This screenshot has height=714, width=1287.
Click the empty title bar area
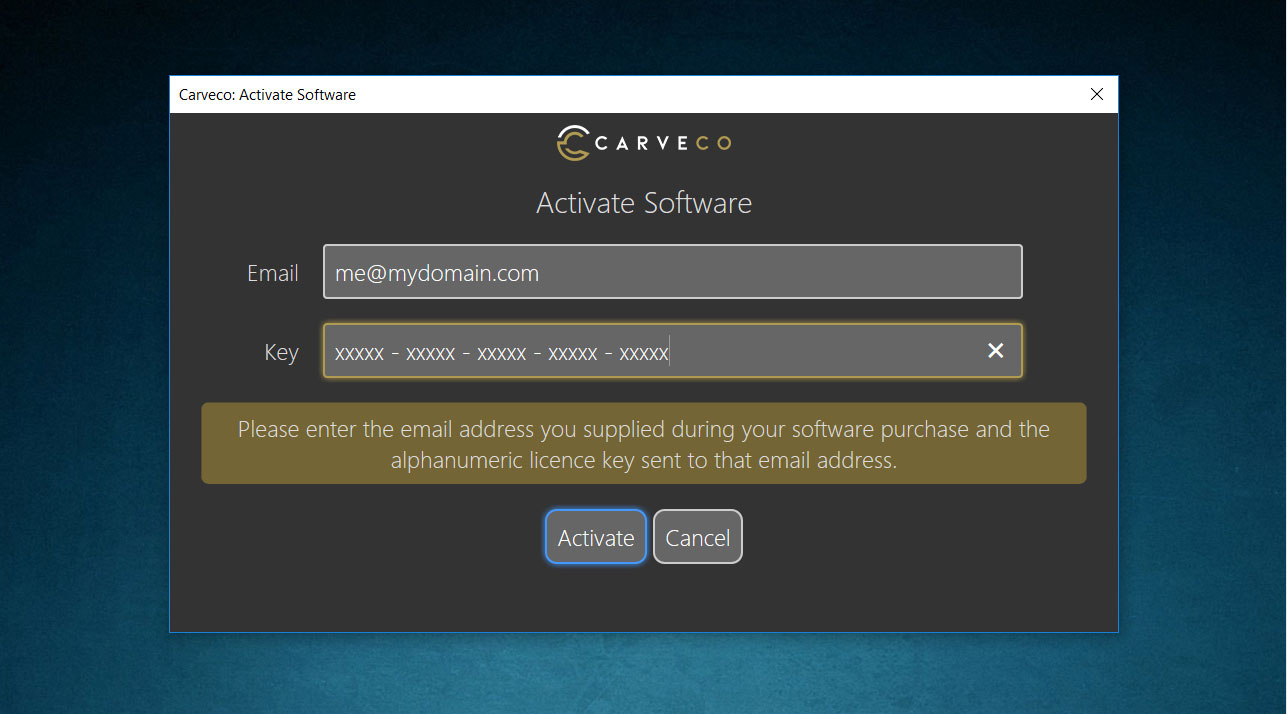(700, 95)
